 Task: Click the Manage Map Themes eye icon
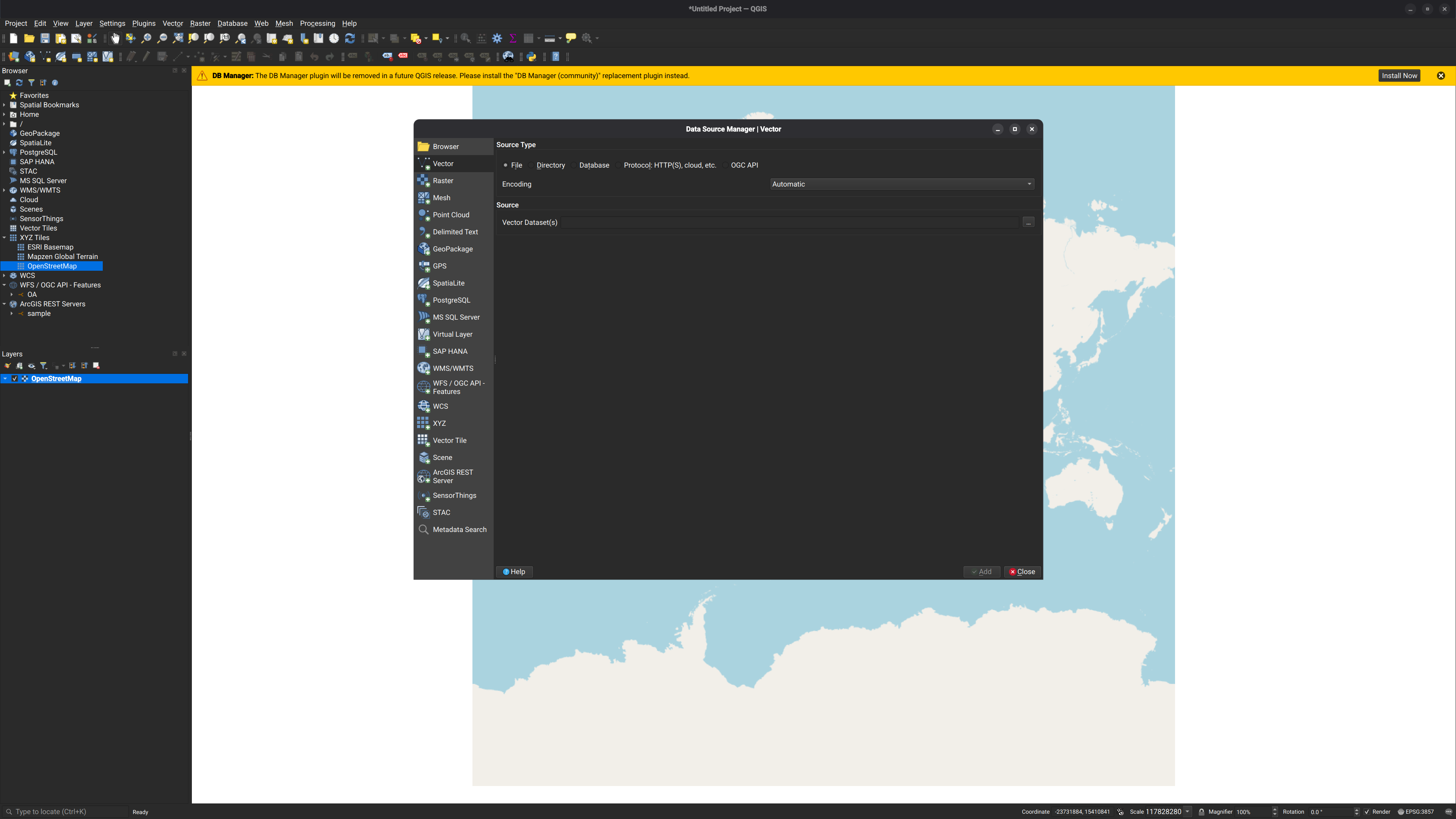pos(31,366)
